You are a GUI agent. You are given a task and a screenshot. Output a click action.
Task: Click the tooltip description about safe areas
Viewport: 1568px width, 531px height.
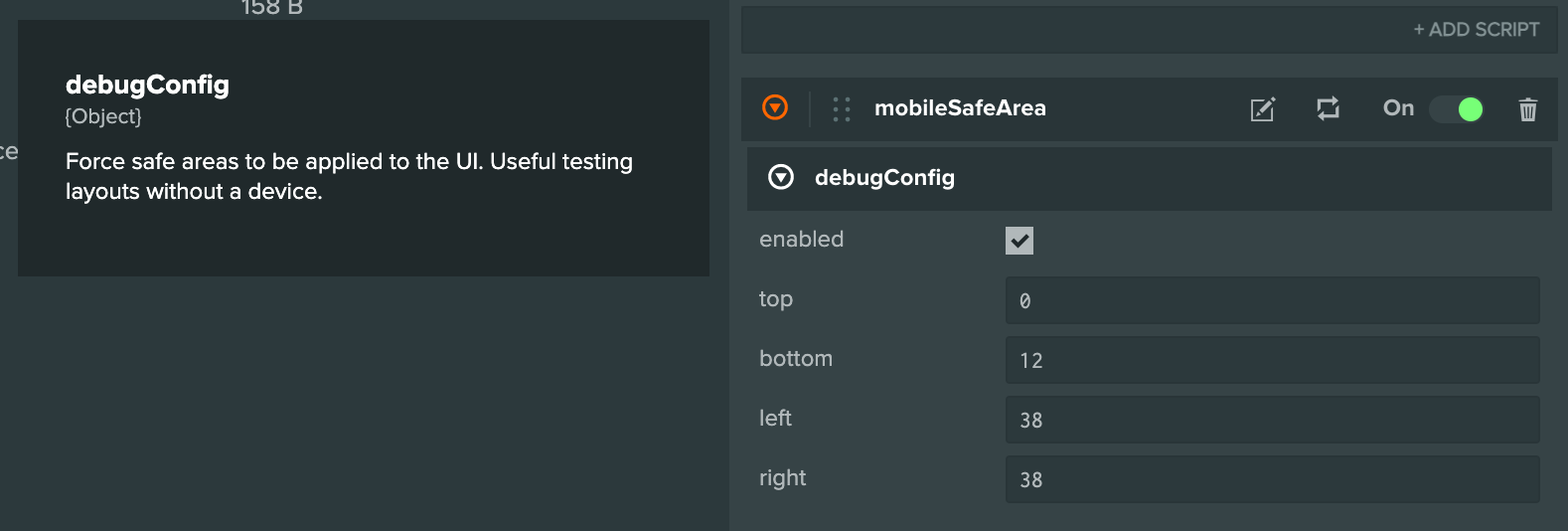349,176
